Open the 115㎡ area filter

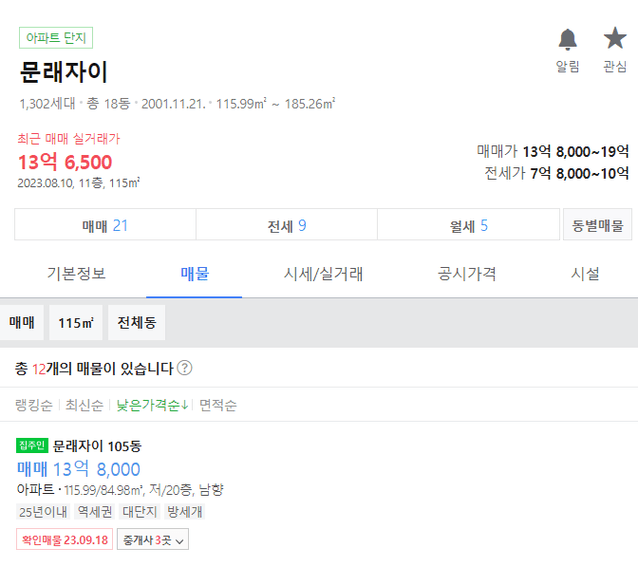tap(76, 322)
